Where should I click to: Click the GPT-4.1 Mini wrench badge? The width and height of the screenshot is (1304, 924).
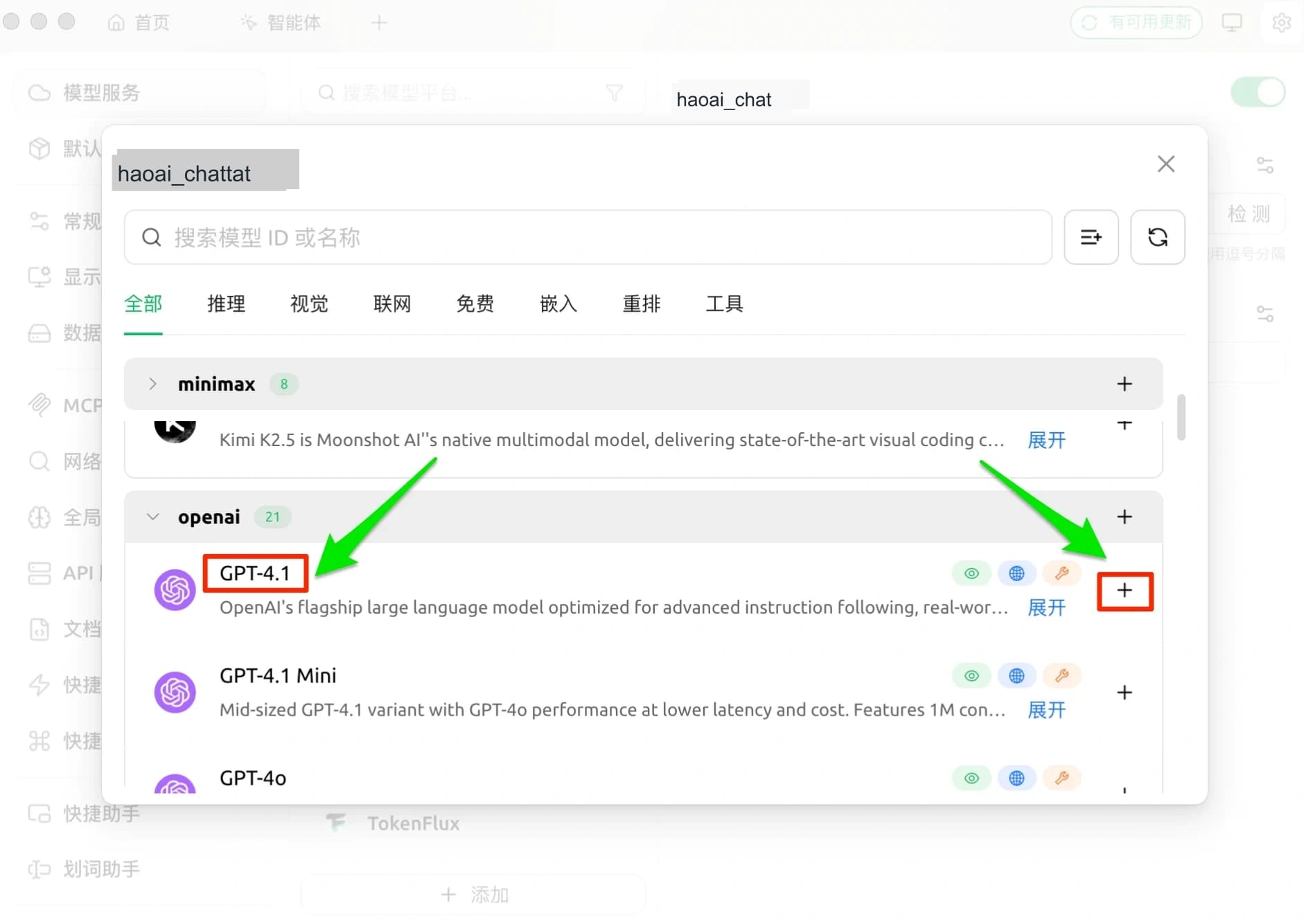point(1061,676)
